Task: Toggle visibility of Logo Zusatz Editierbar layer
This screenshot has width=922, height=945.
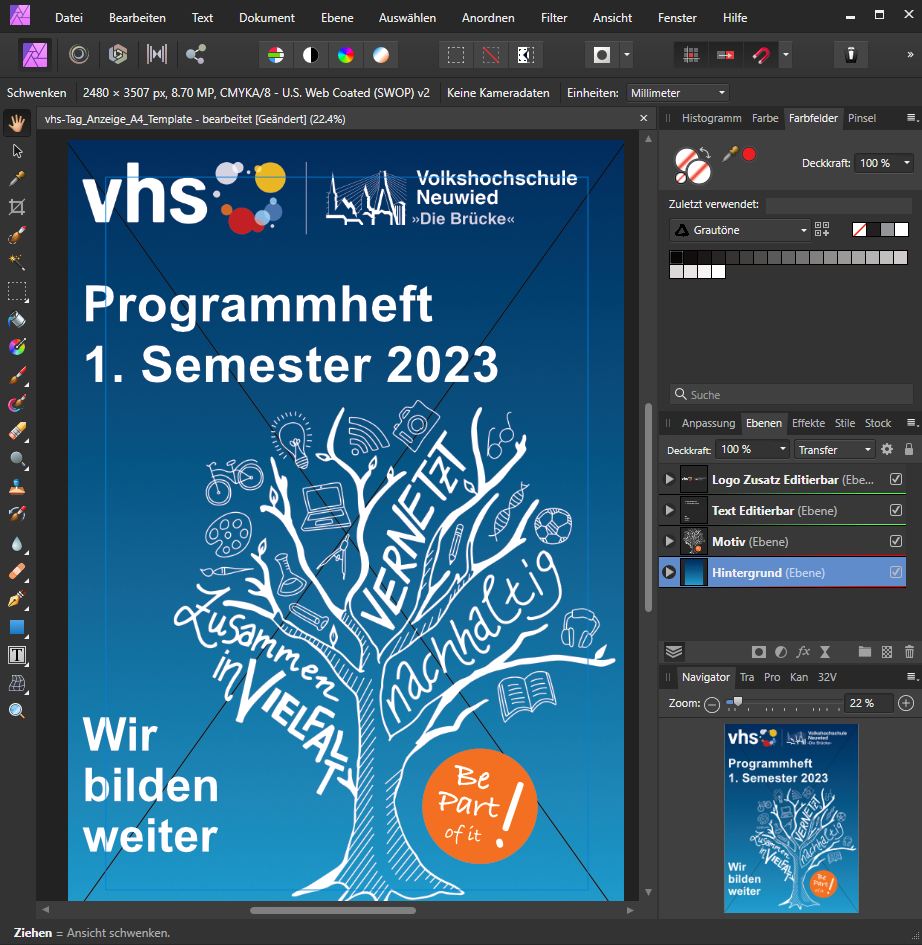Action: click(896, 479)
